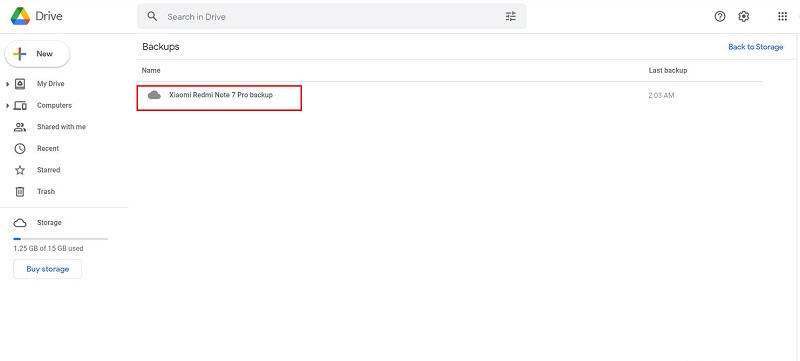Click the Google Drive logo
Screen dimensions: 800x361
tap(20, 16)
